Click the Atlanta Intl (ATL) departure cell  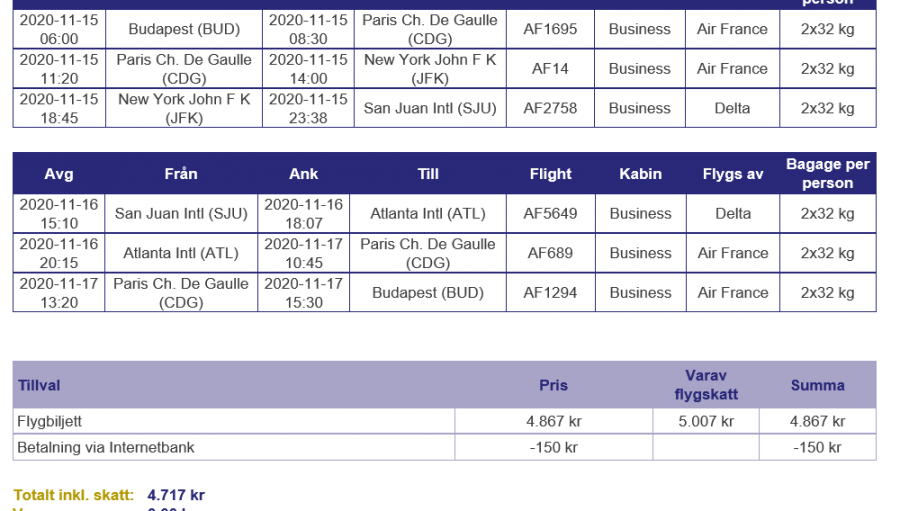coord(181,253)
